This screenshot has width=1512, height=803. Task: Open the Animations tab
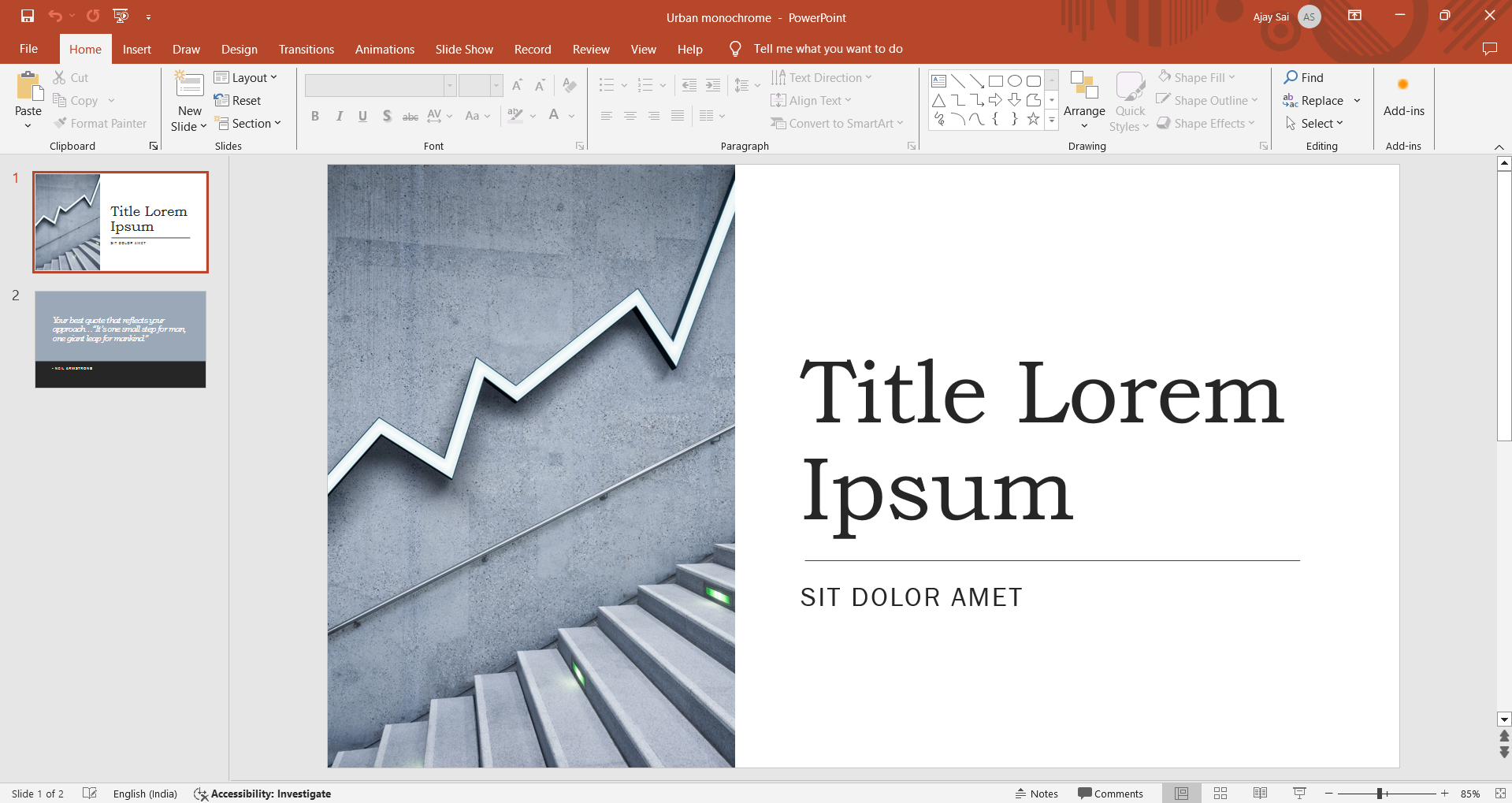(385, 49)
